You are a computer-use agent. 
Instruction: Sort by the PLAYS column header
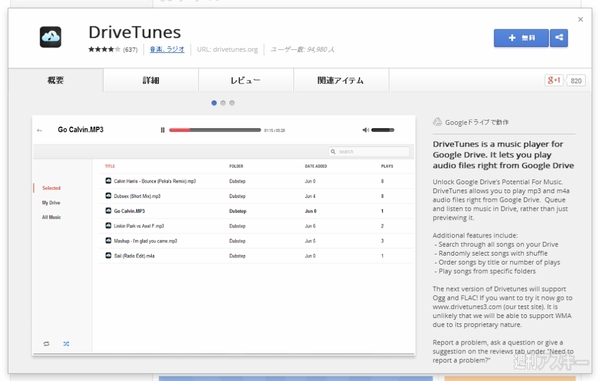[387, 166]
